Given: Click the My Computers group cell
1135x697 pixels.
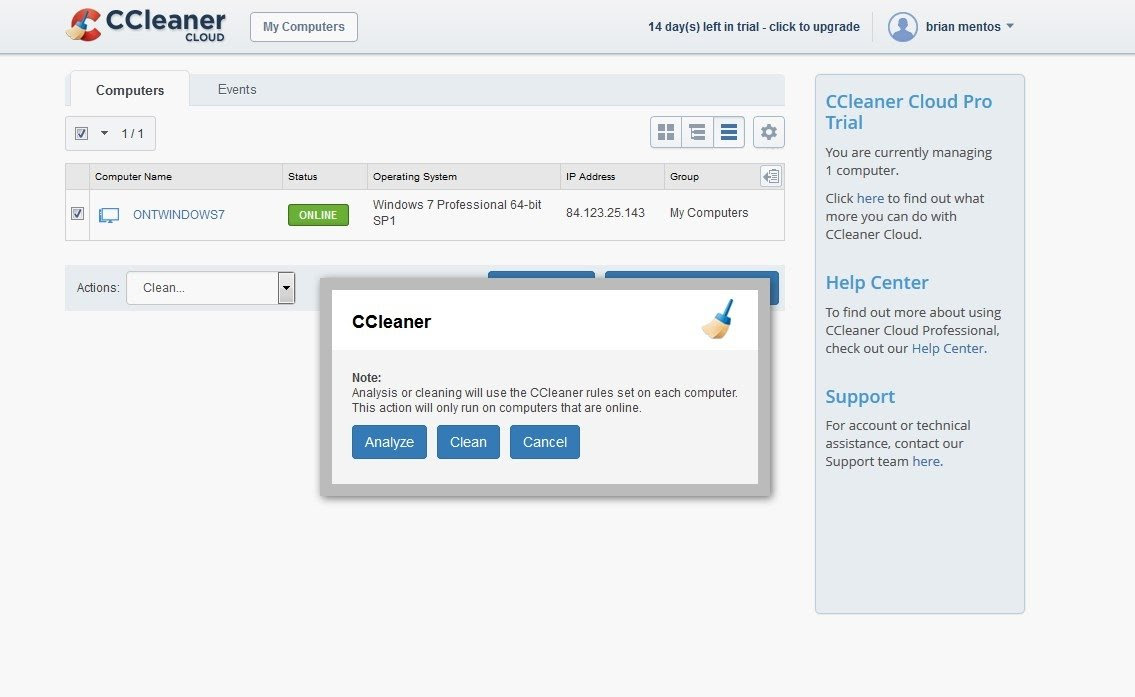Looking at the screenshot, I should 709,213.
